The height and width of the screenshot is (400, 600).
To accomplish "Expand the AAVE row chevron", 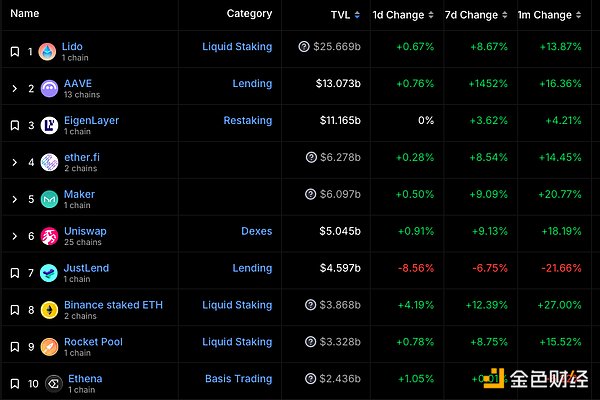I will click(14, 89).
